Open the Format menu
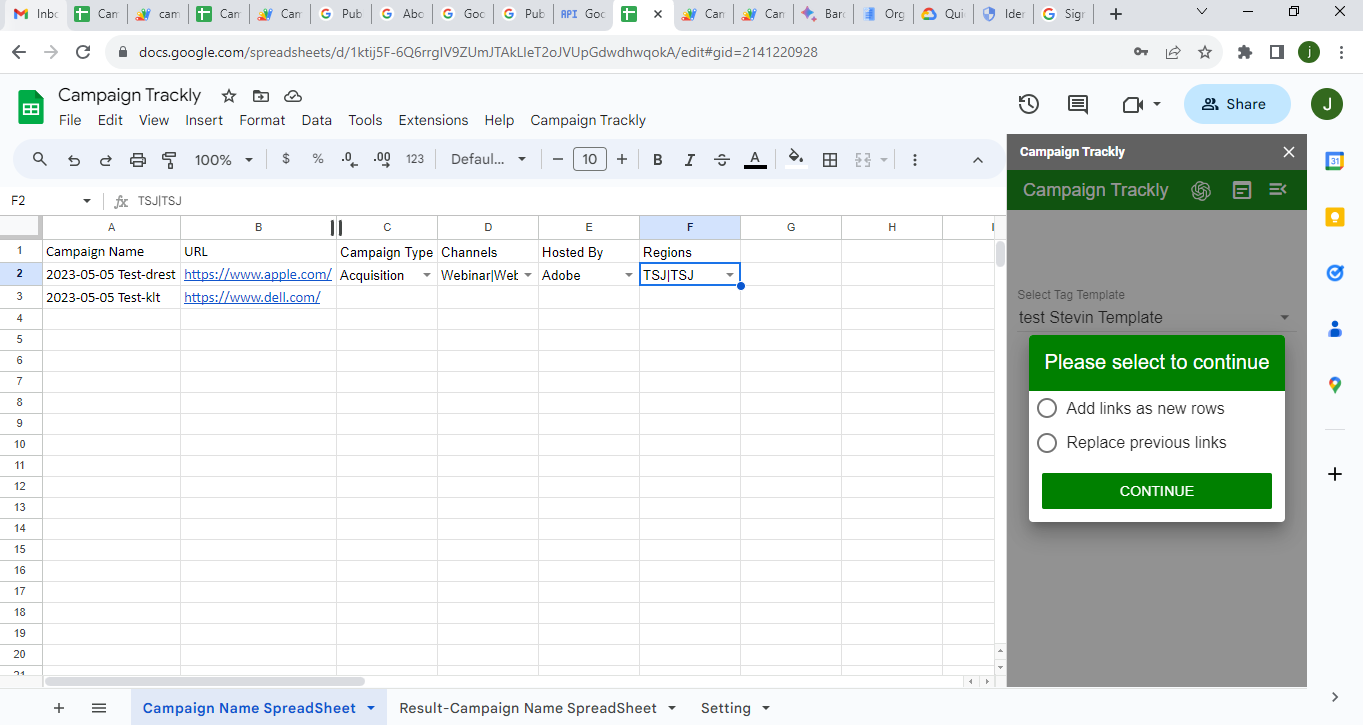This screenshot has height=725, width=1363. (x=262, y=120)
